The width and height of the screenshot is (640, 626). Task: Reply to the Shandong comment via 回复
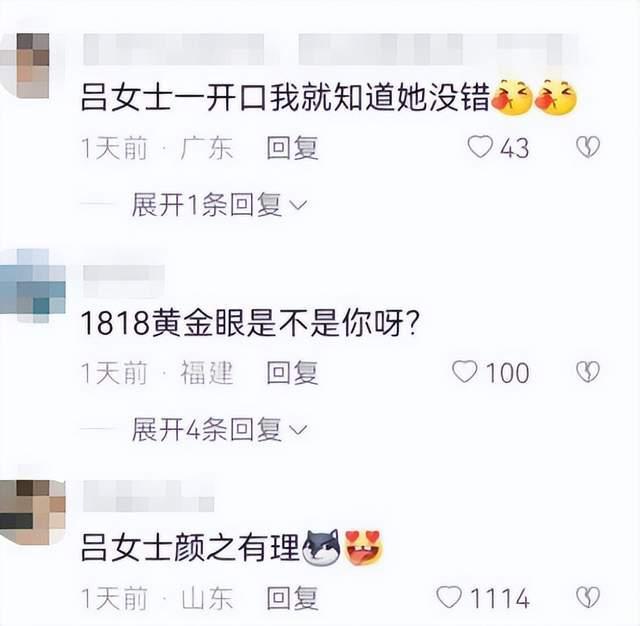point(292,598)
